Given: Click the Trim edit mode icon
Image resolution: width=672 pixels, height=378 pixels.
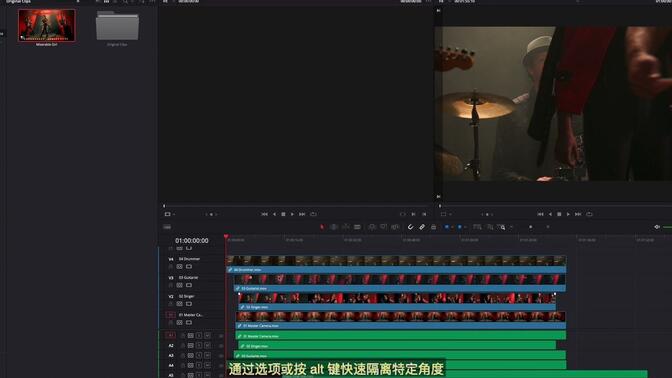Looking at the screenshot, I should (334, 227).
